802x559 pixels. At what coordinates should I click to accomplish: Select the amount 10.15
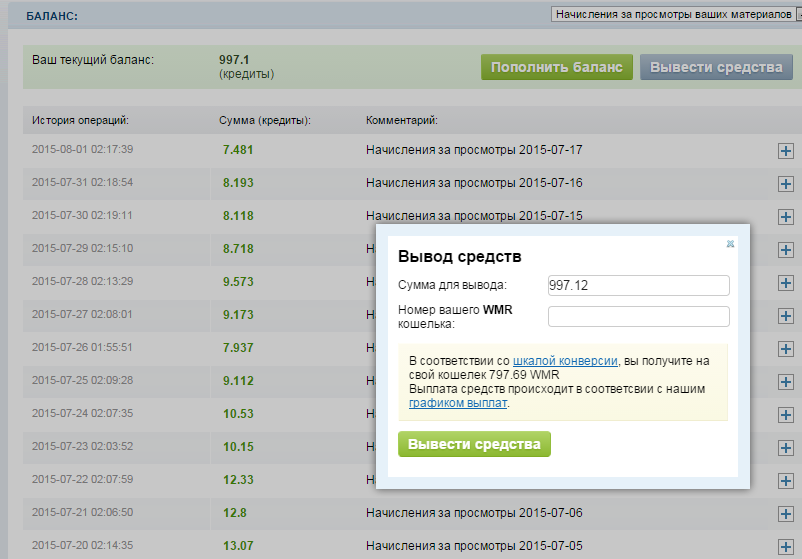tap(238, 446)
